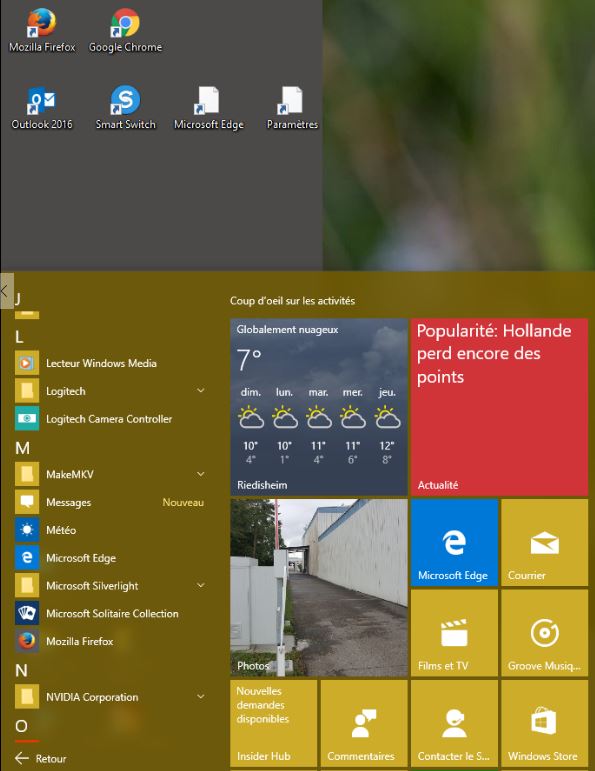Open the Actualité news tile about Hollande

click(499, 407)
